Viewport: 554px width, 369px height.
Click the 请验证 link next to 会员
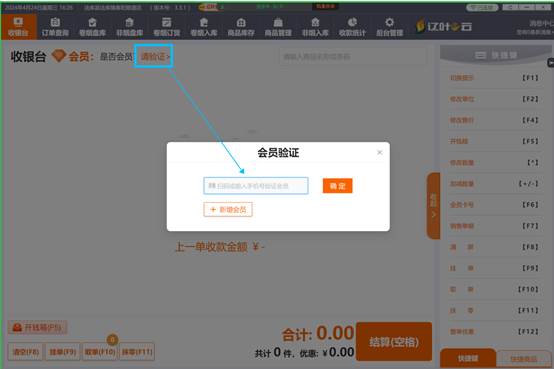pyautogui.click(x=155, y=56)
